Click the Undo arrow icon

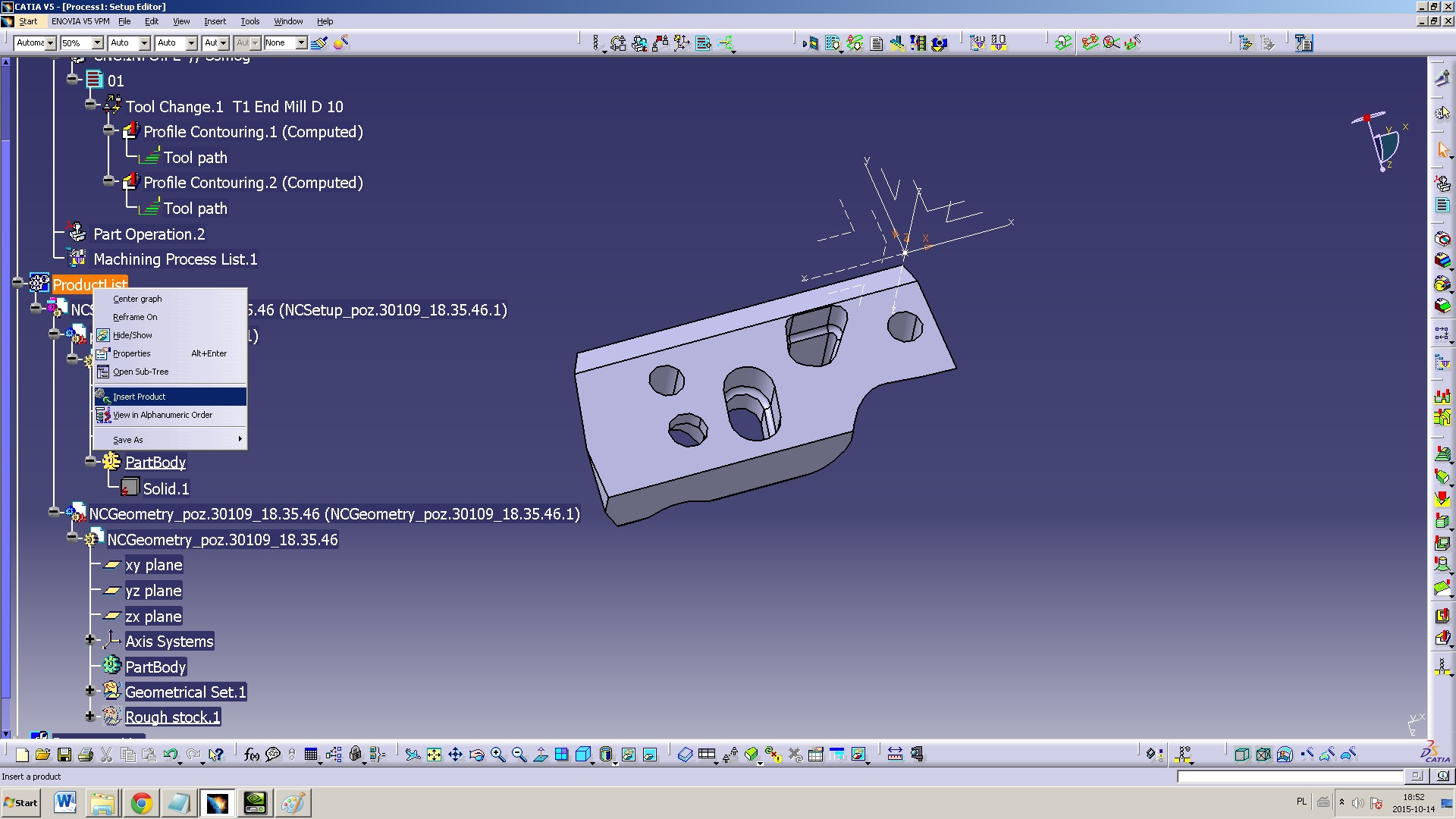click(x=171, y=755)
